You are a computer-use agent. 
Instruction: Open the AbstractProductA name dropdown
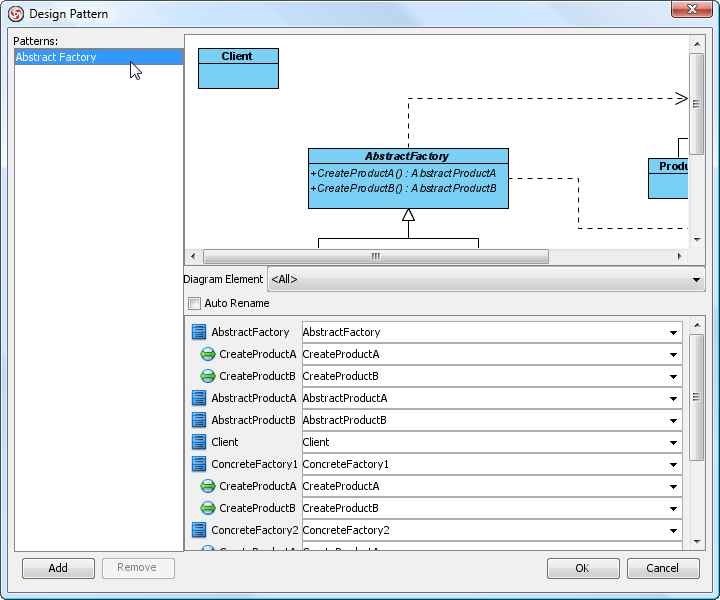673,398
